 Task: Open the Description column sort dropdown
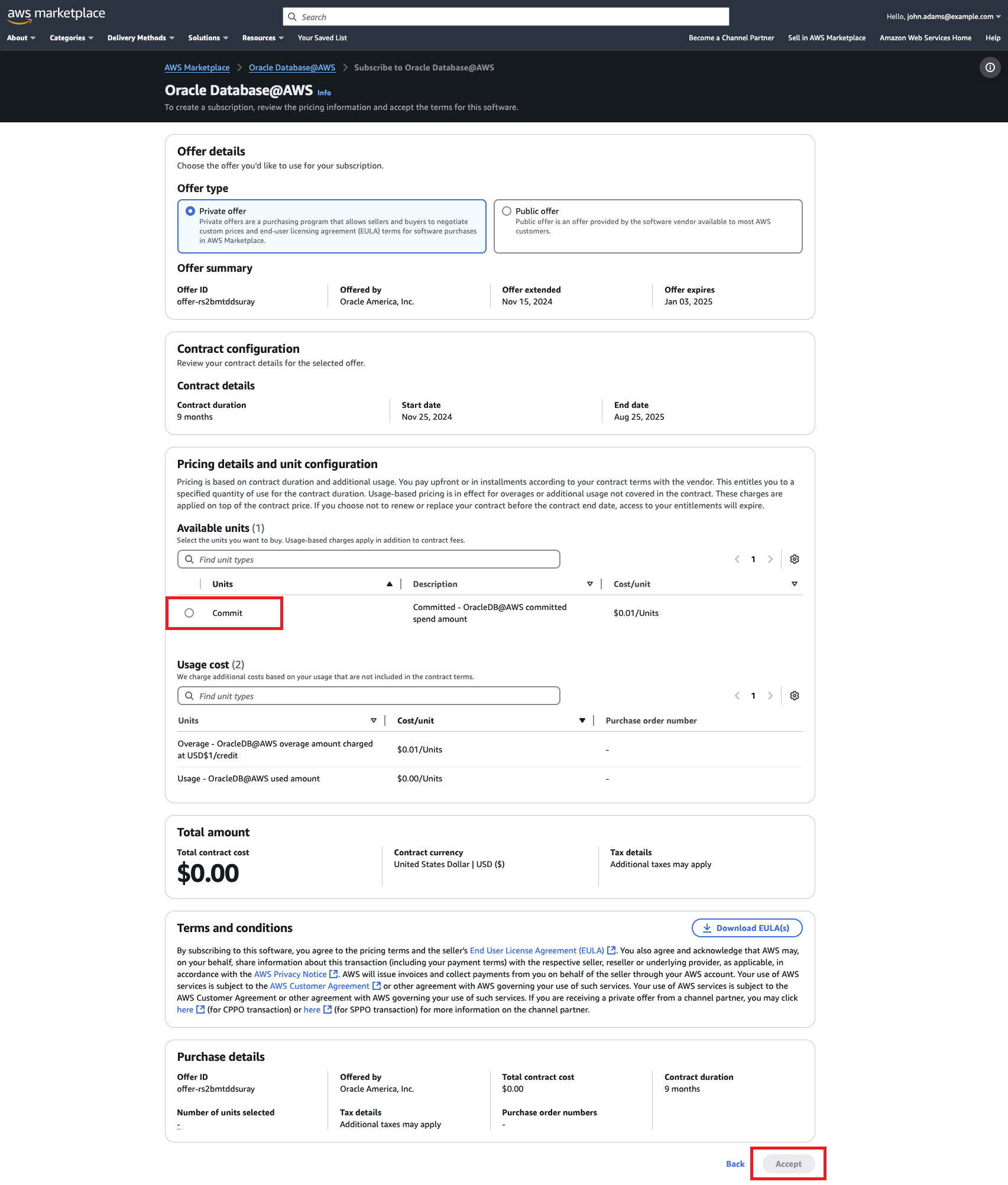590,584
